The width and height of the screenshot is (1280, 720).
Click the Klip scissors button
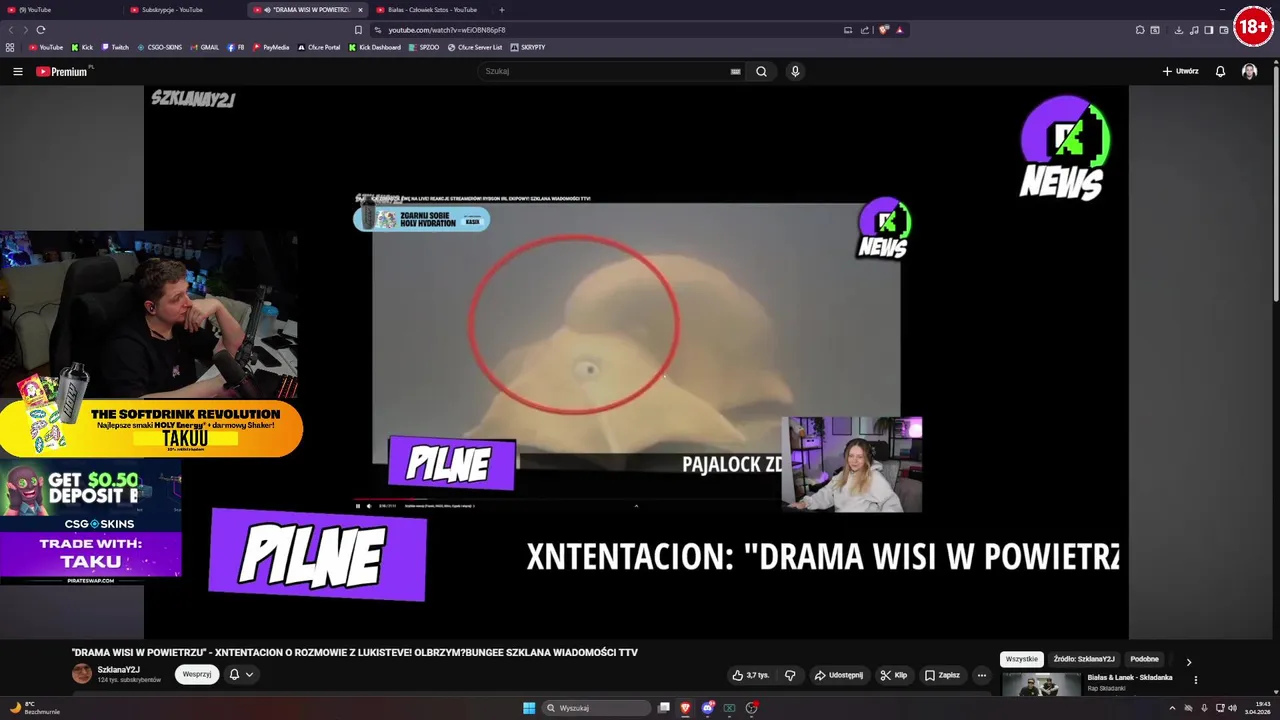coord(893,675)
